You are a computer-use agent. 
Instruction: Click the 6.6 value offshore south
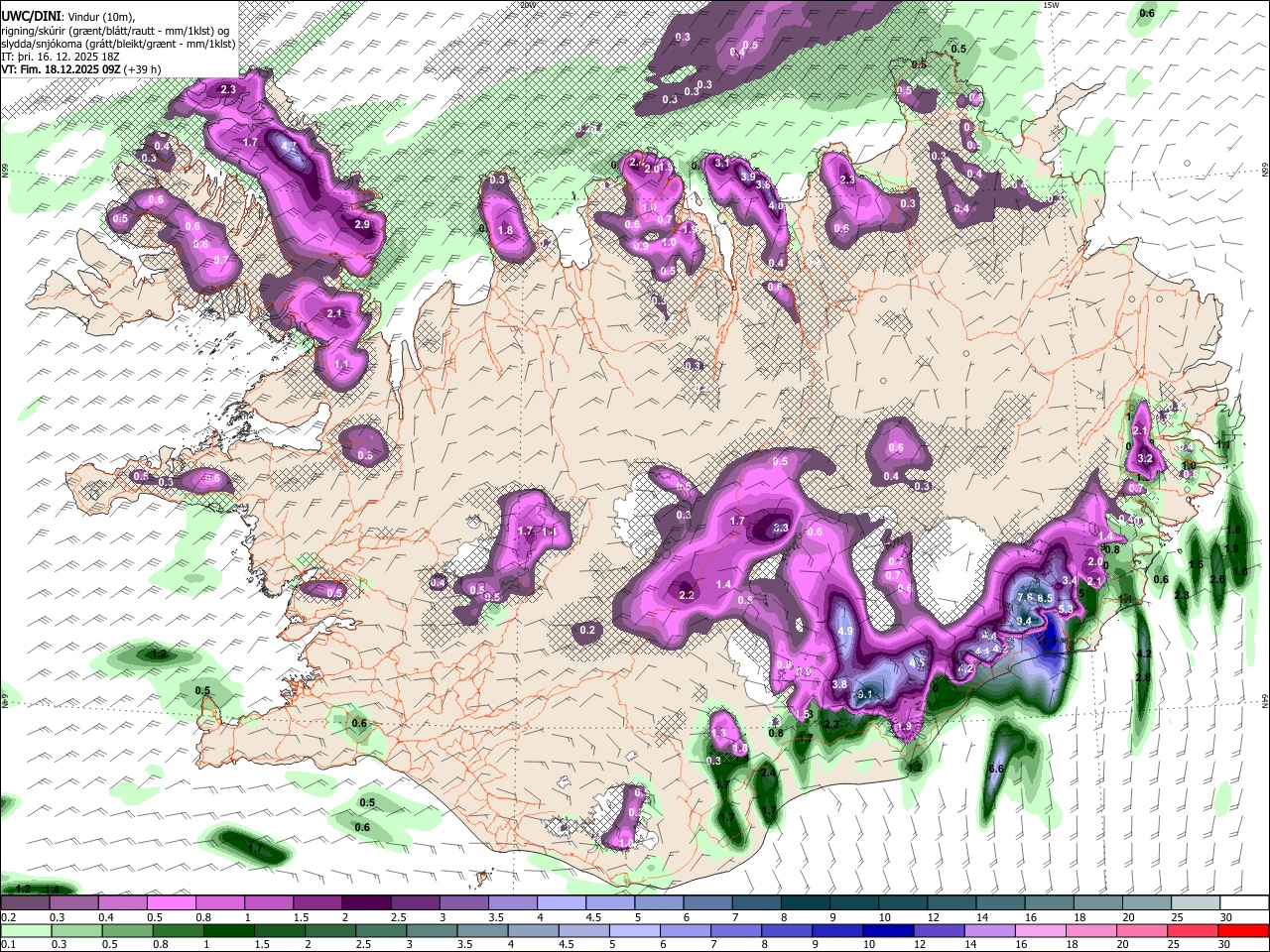[x=997, y=770]
